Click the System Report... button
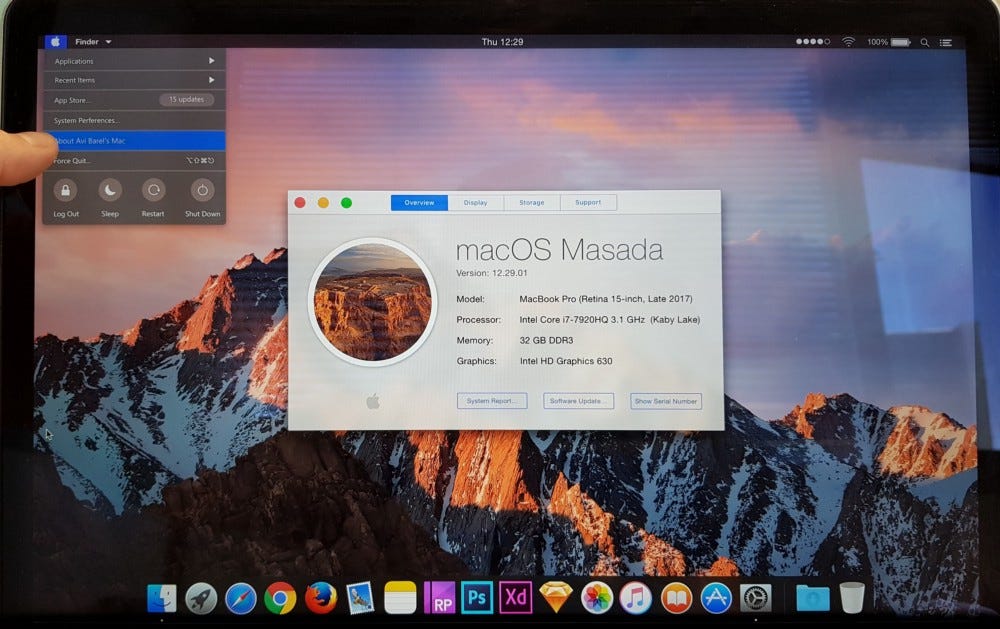Viewport: 1000px width, 629px height. point(492,401)
